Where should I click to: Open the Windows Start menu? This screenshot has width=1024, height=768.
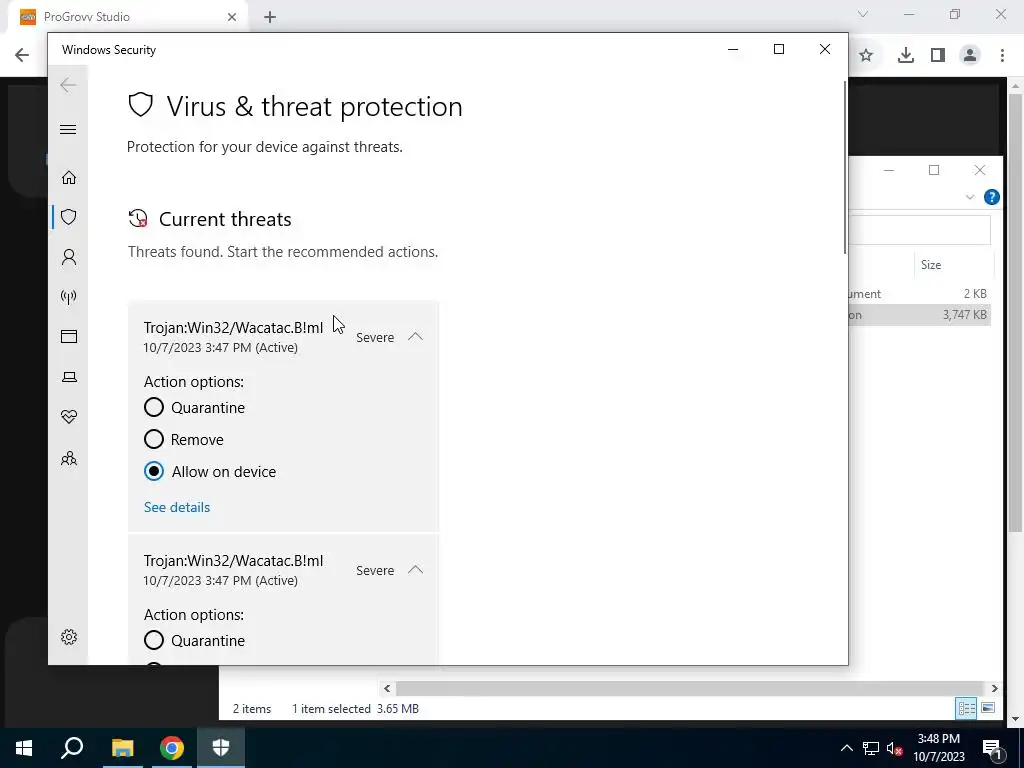tap(24, 748)
